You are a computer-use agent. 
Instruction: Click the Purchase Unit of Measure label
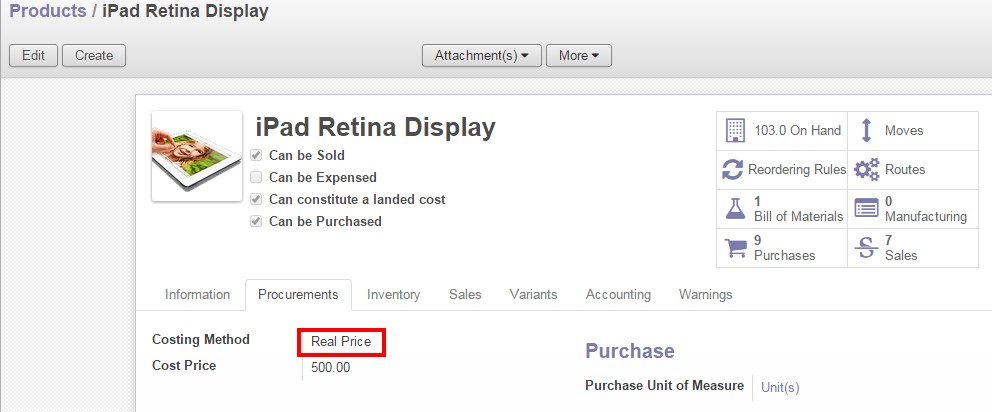click(664, 385)
